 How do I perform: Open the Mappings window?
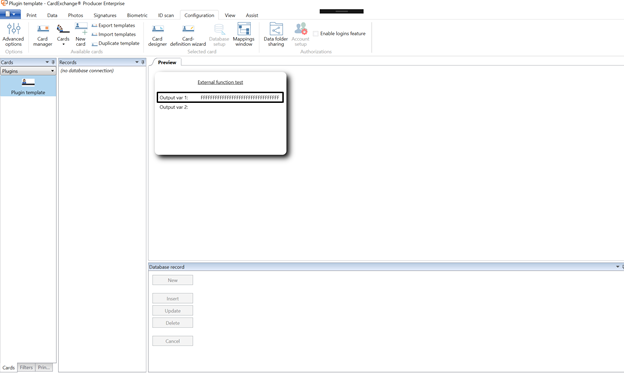pyautogui.click(x=244, y=35)
